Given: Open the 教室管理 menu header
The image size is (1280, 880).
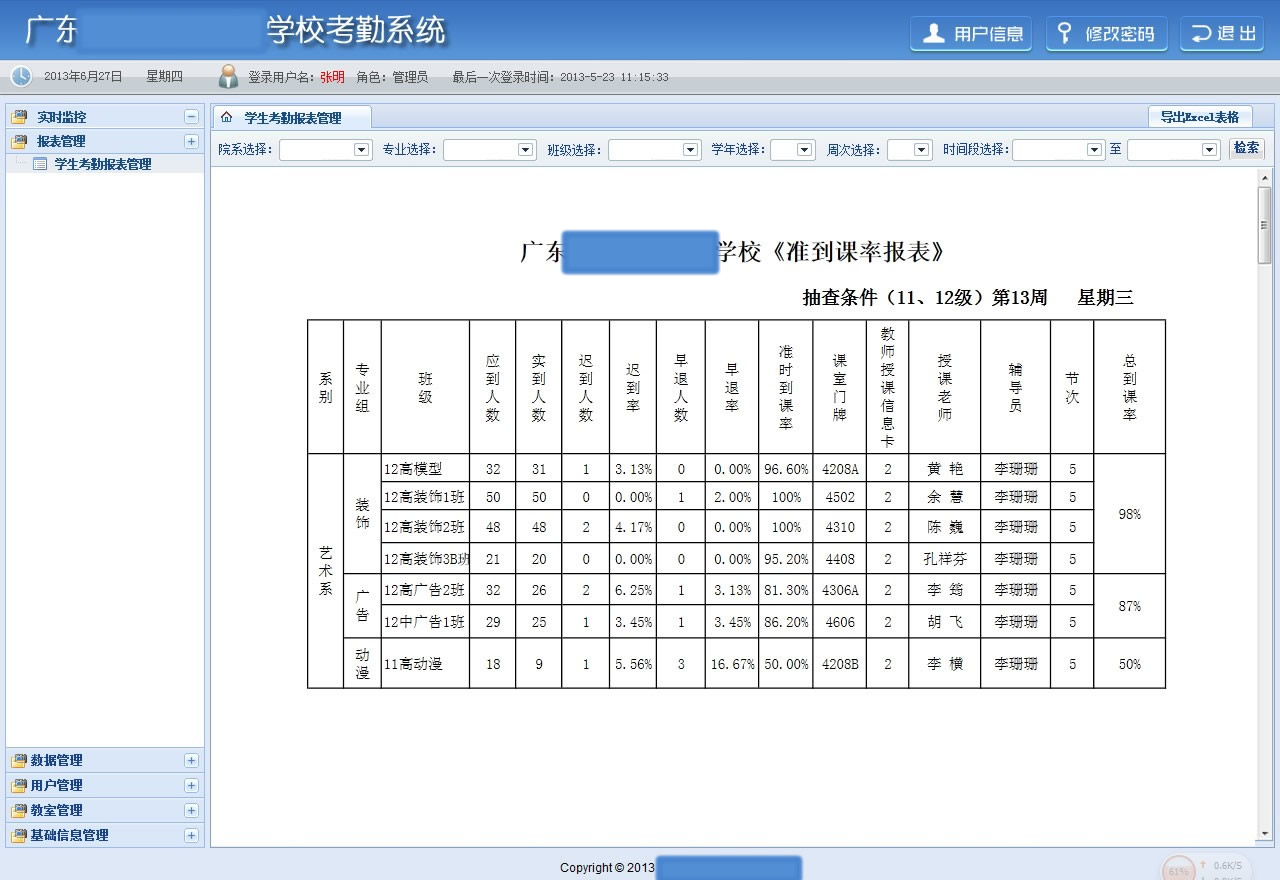Looking at the screenshot, I should click(x=105, y=810).
